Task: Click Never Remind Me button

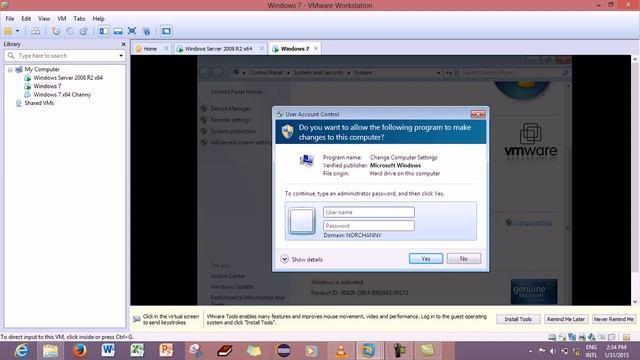Action: click(613, 319)
